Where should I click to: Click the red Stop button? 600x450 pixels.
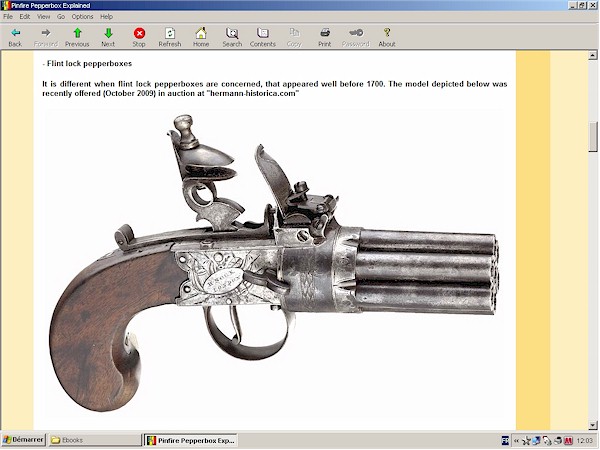139,37
